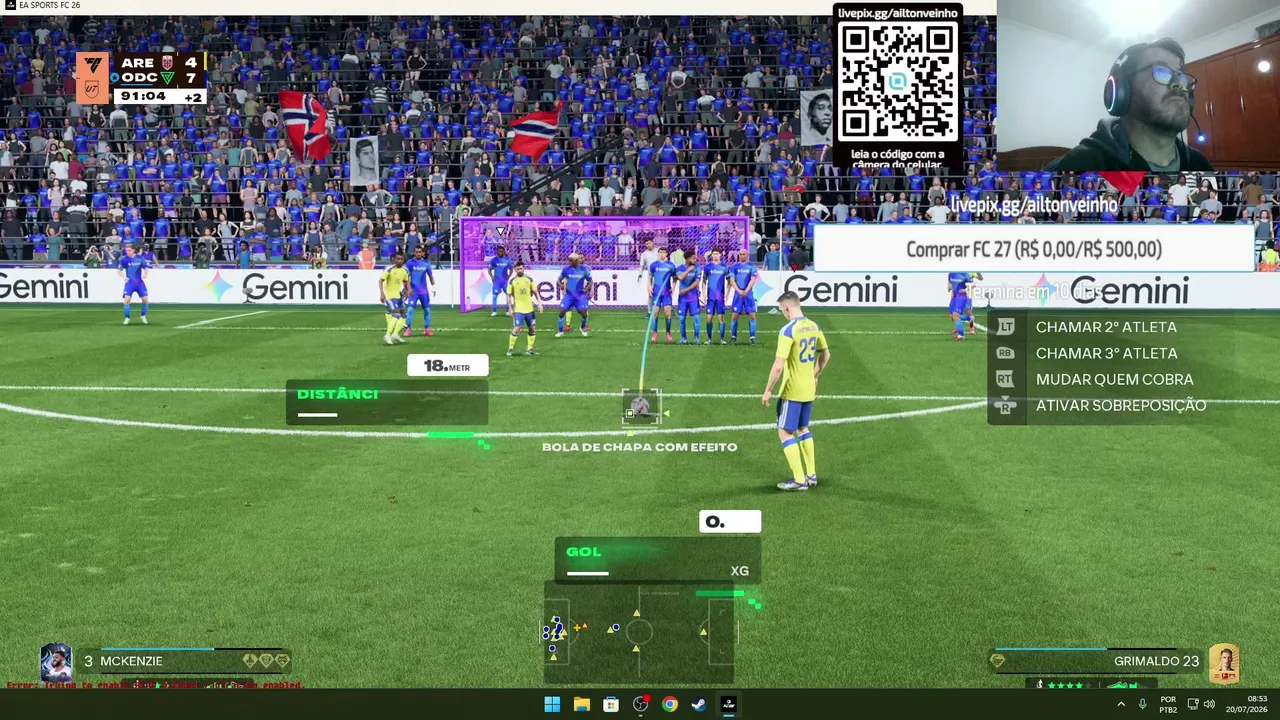
Task: Click the 18 metres distance label
Action: 447,366
